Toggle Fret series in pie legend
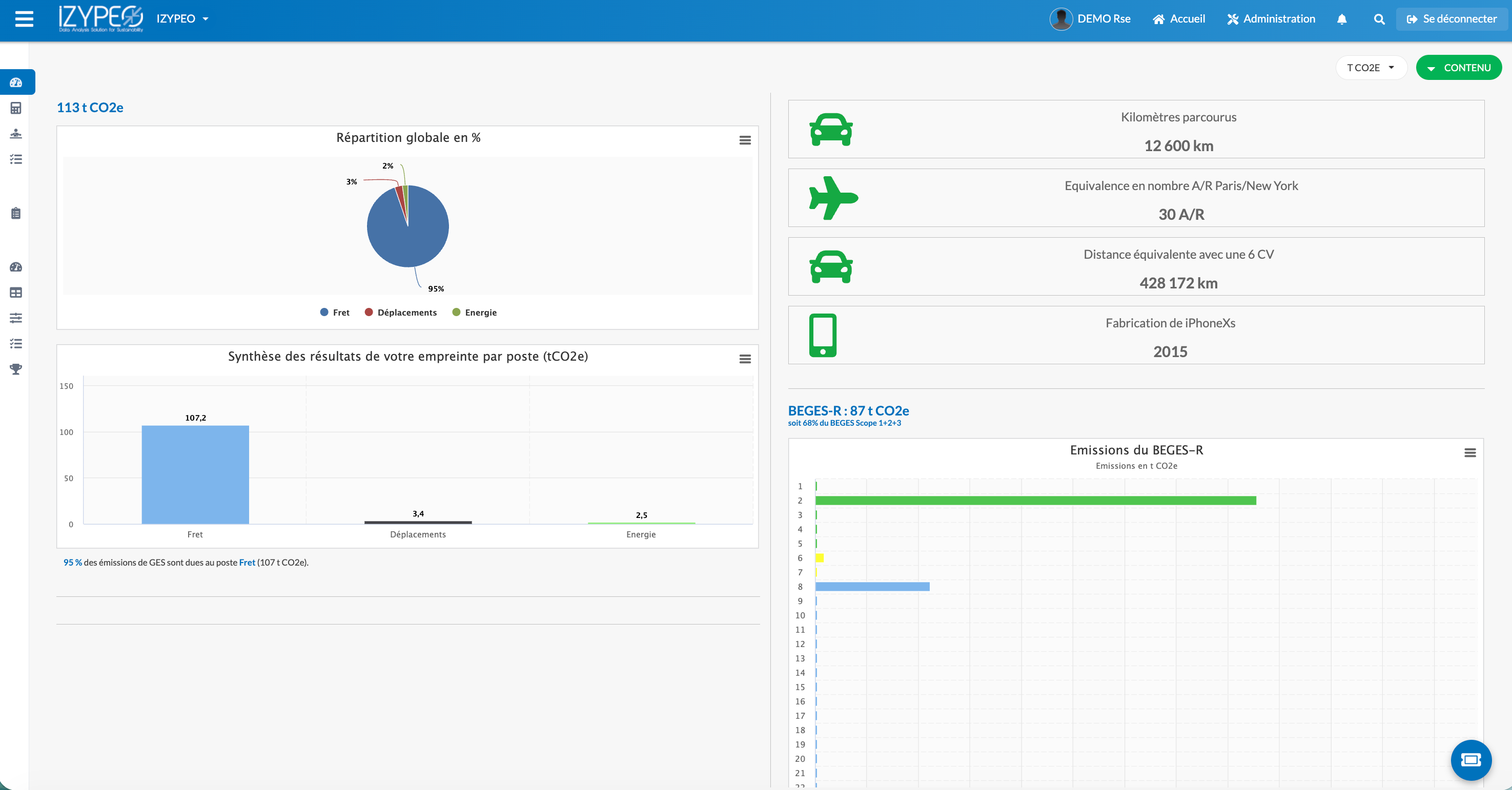The height and width of the screenshot is (790, 1512). coord(335,312)
